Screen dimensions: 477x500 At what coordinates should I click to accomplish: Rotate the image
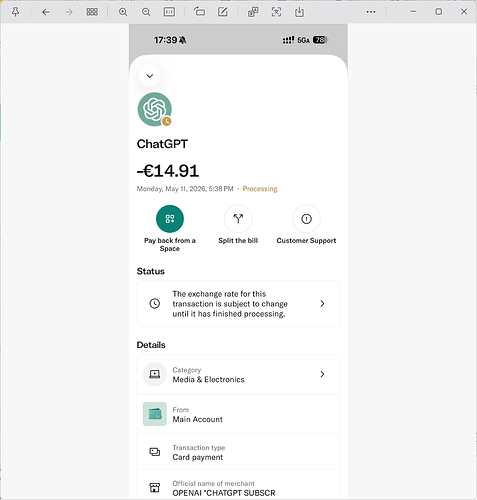click(x=199, y=12)
